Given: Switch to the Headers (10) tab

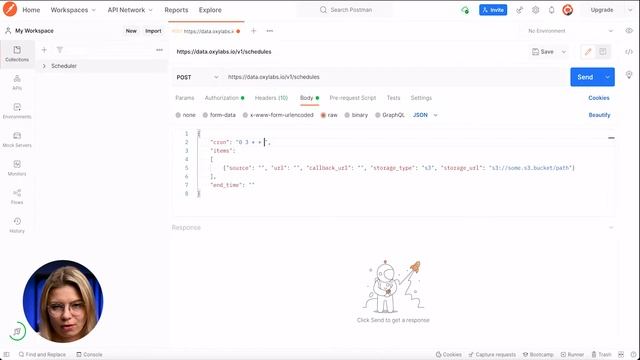Looking at the screenshot, I should [271, 98].
